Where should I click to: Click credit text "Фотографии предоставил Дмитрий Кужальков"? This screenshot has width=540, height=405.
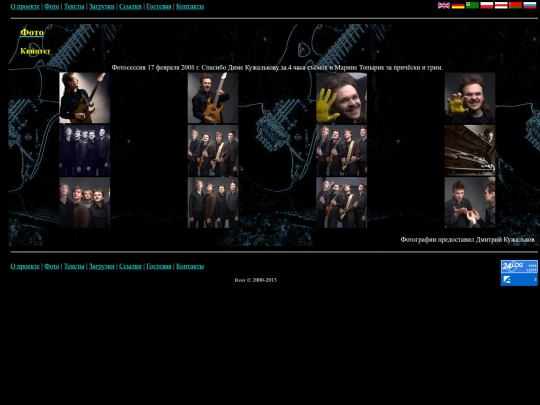point(467,240)
